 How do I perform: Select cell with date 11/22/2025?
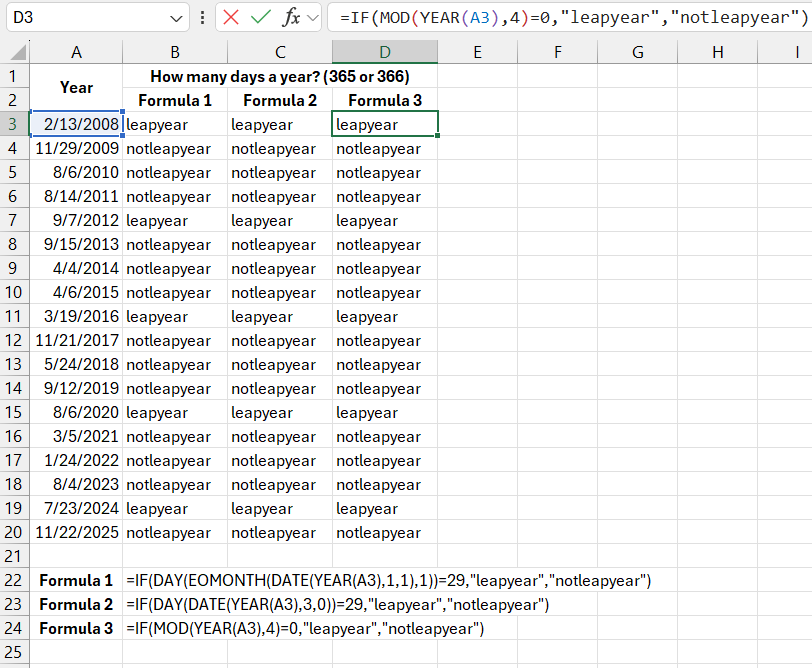76,532
